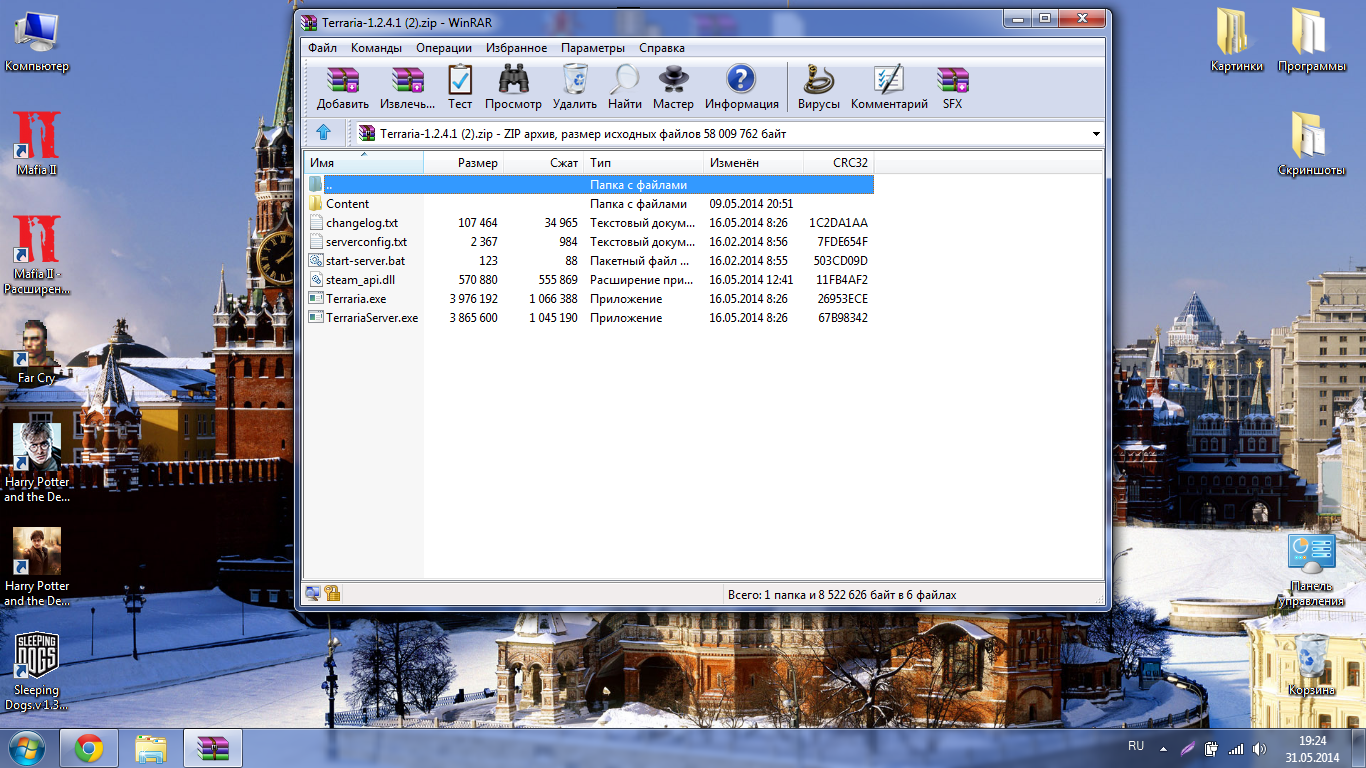
Task: Show hidden tray icons arrow
Action: [x=1163, y=748]
